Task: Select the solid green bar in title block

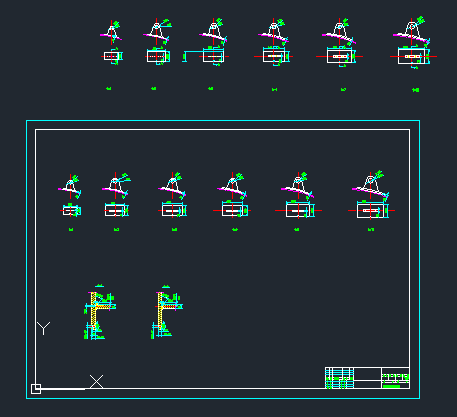Action: [391, 386]
